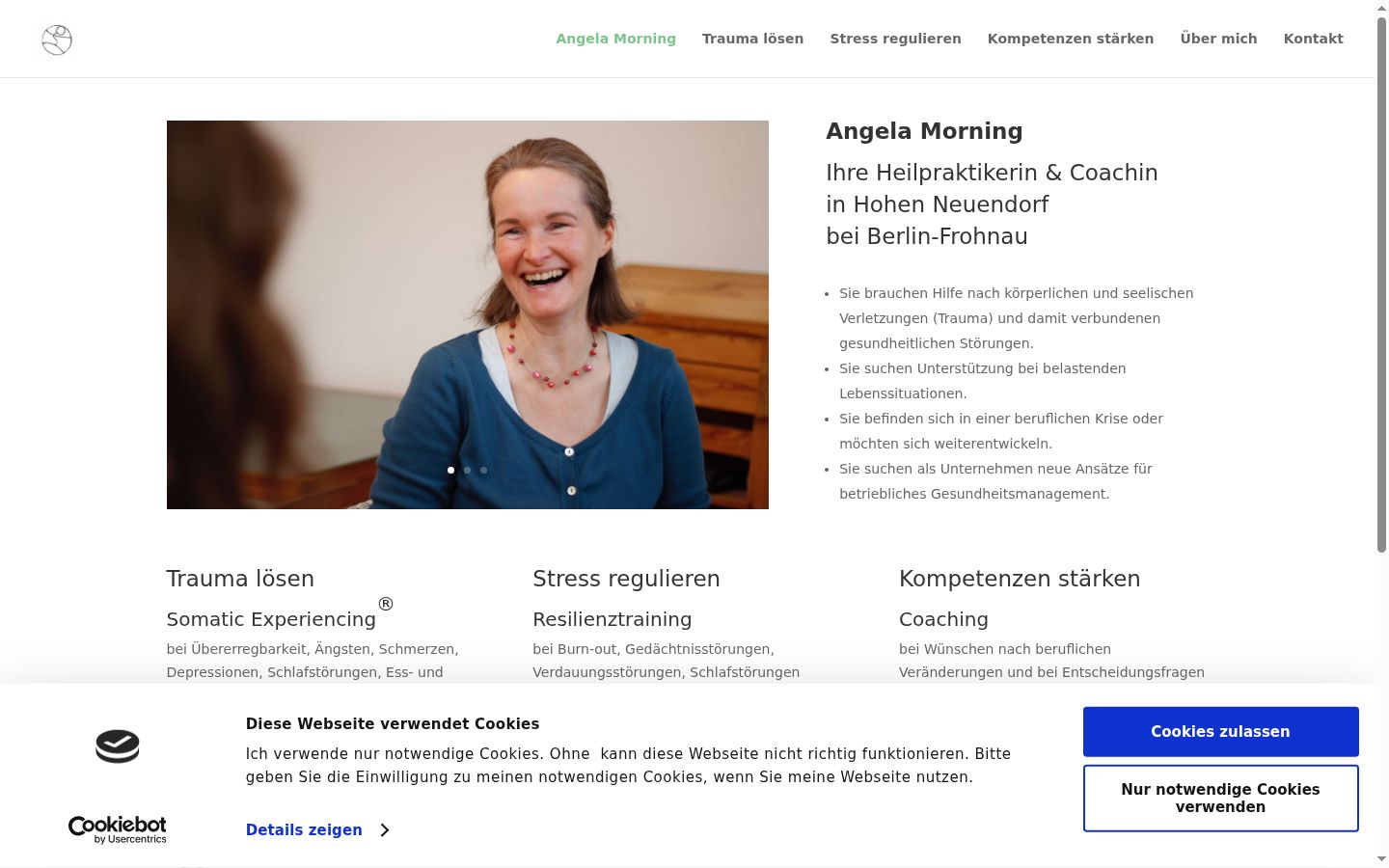Image resolution: width=1389 pixels, height=868 pixels.
Task: Click the 'bei Burn-out, Gedächtnisstörungen' text
Action: tap(653, 649)
